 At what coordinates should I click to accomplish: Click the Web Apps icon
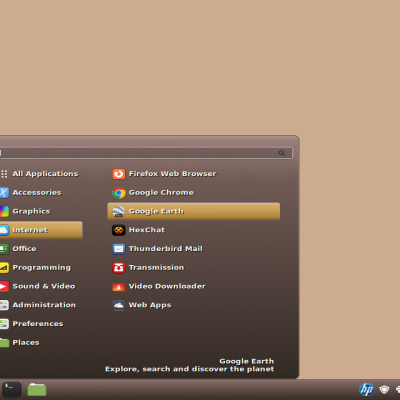click(x=119, y=305)
